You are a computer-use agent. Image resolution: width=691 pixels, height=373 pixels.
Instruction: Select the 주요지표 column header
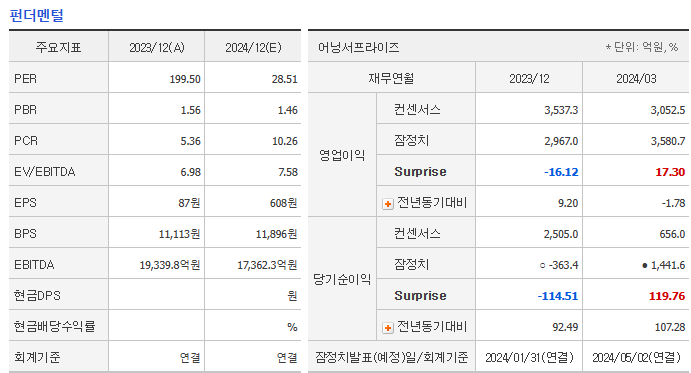click(x=59, y=47)
